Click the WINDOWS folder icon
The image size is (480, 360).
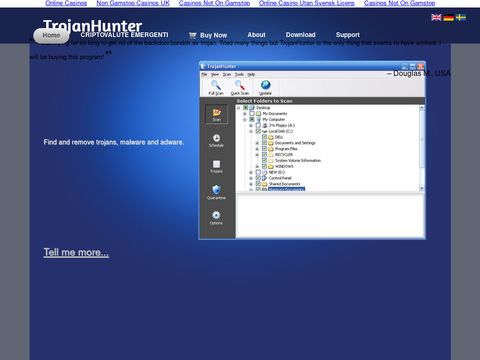coord(271,166)
